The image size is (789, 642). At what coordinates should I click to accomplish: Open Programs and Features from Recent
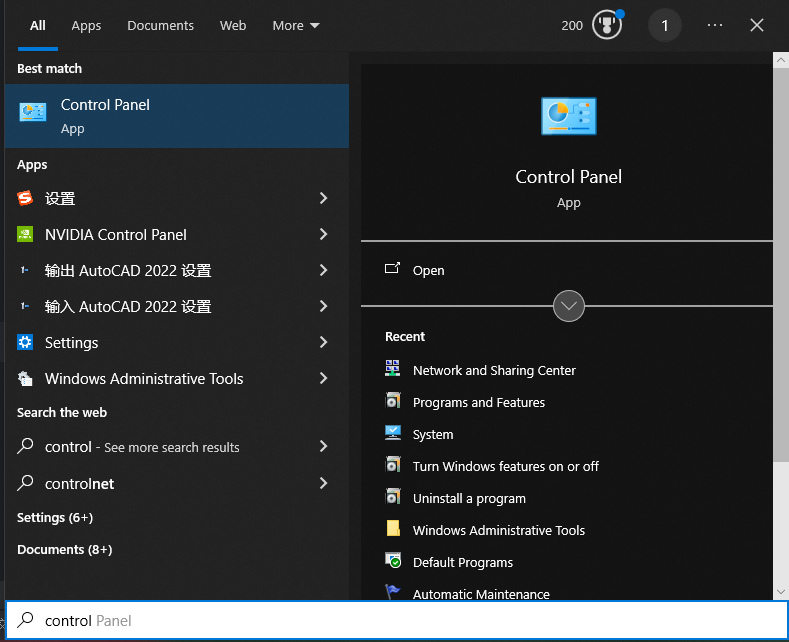pos(479,402)
